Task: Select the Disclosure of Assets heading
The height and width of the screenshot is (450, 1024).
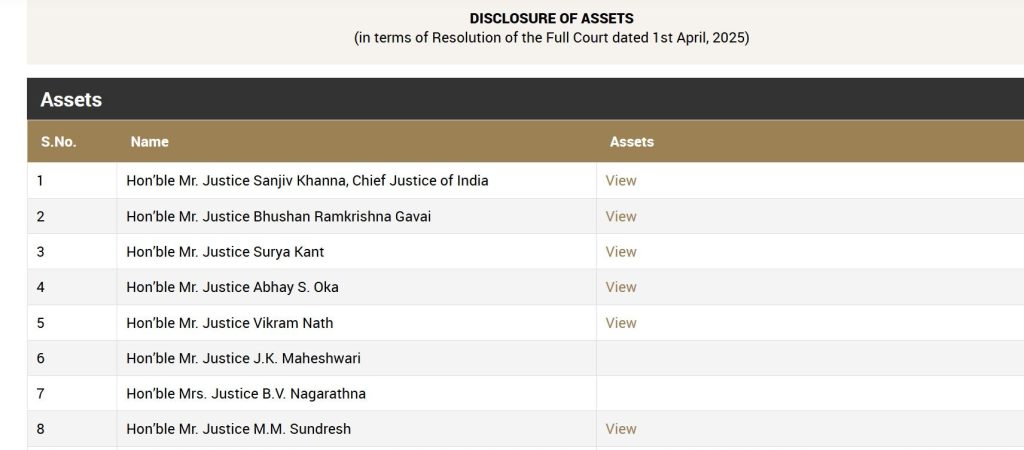Action: [x=552, y=18]
